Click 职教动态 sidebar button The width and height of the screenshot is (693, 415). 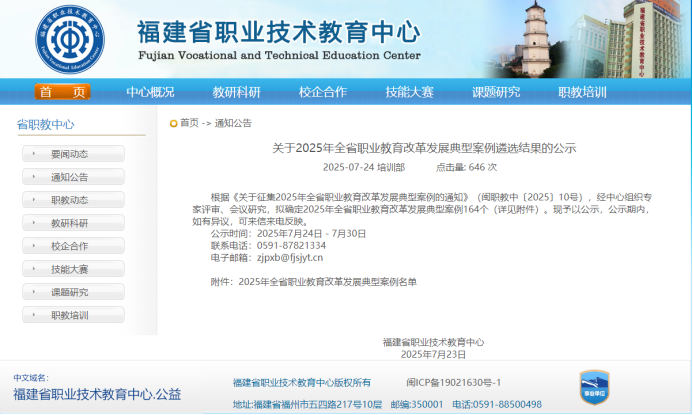click(x=73, y=200)
